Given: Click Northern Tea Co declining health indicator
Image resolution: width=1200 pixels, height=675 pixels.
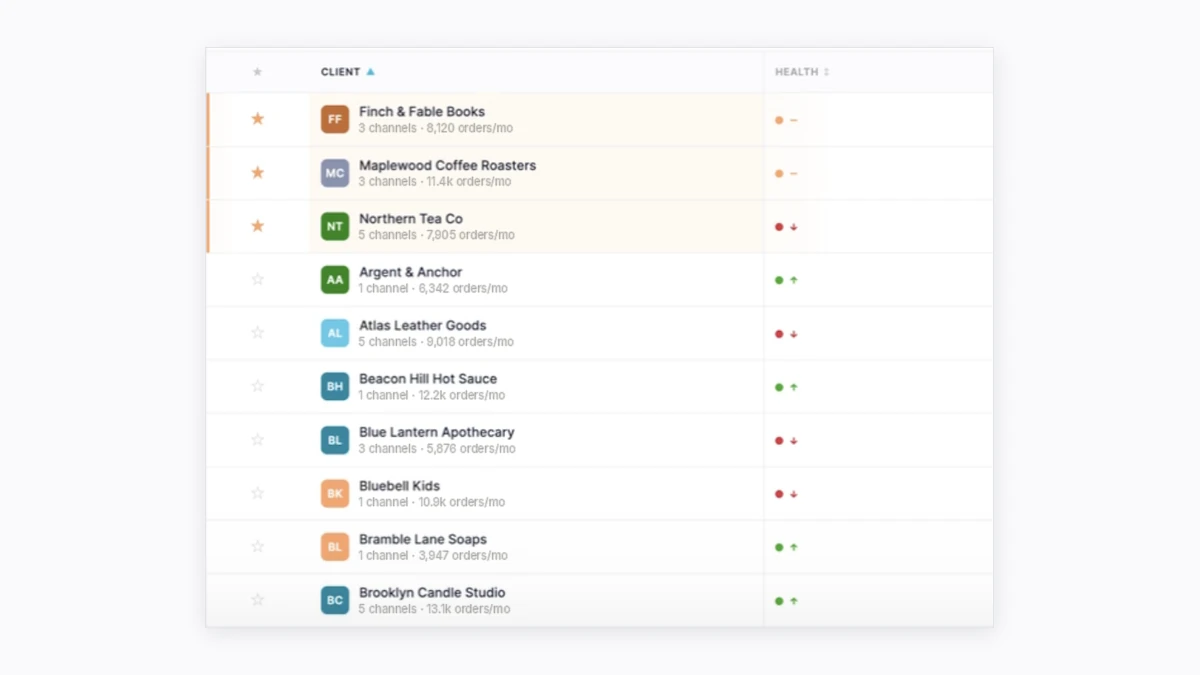Looking at the screenshot, I should (x=786, y=227).
